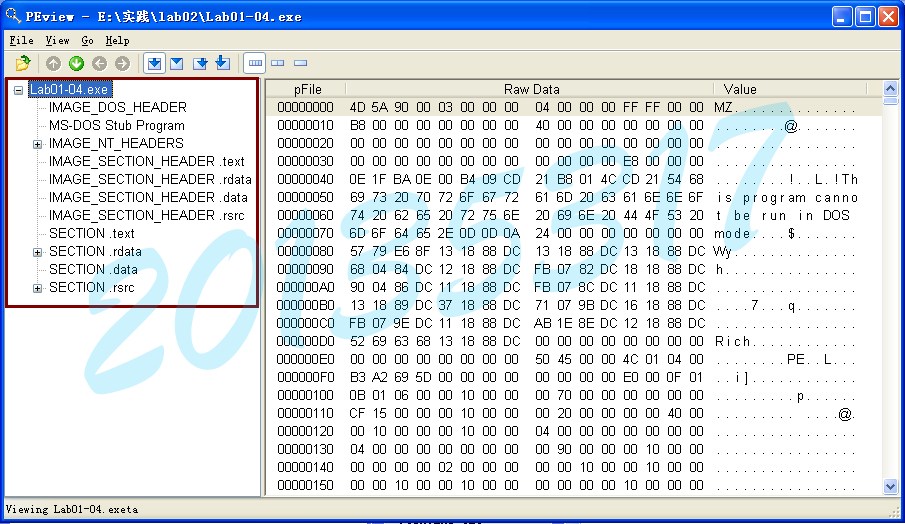
Task: Click the green Down arrow toolbar button
Action: [76, 63]
